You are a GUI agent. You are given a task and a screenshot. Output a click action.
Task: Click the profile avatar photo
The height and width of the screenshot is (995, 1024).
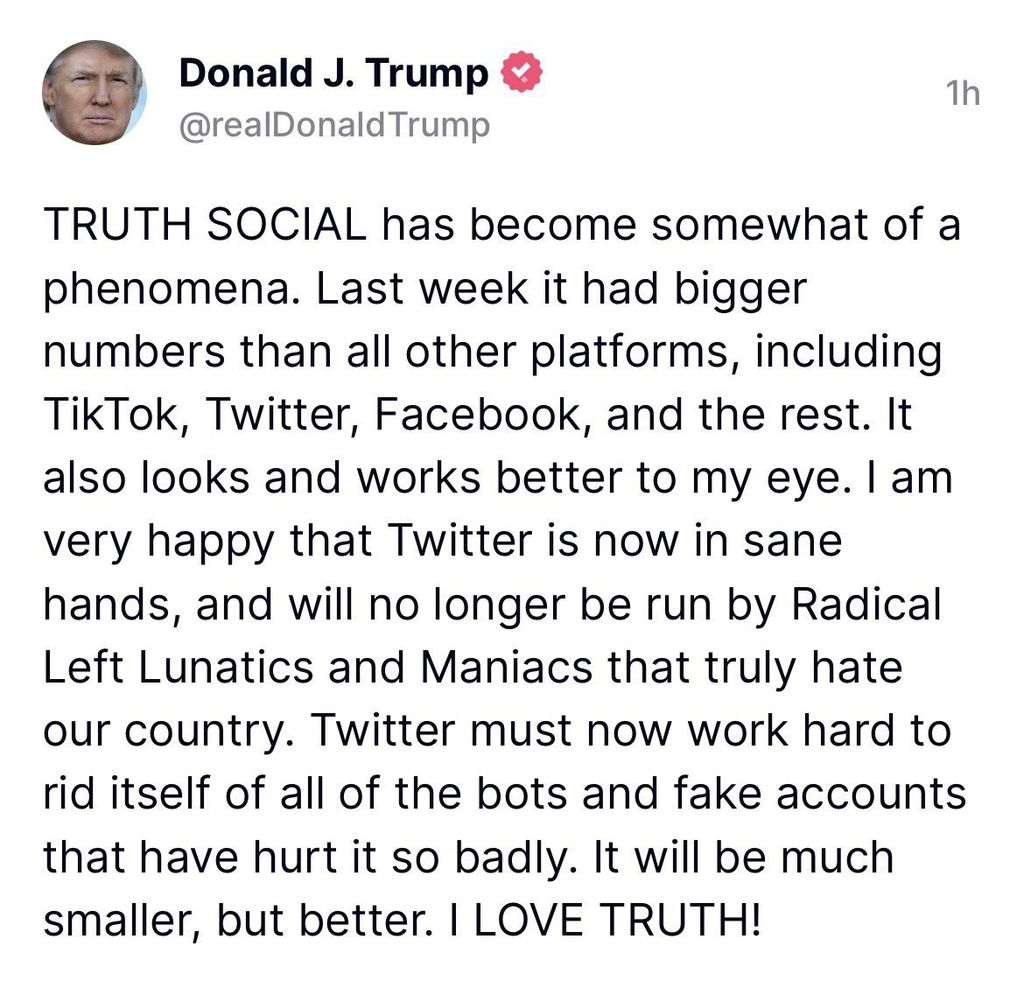coord(94,93)
